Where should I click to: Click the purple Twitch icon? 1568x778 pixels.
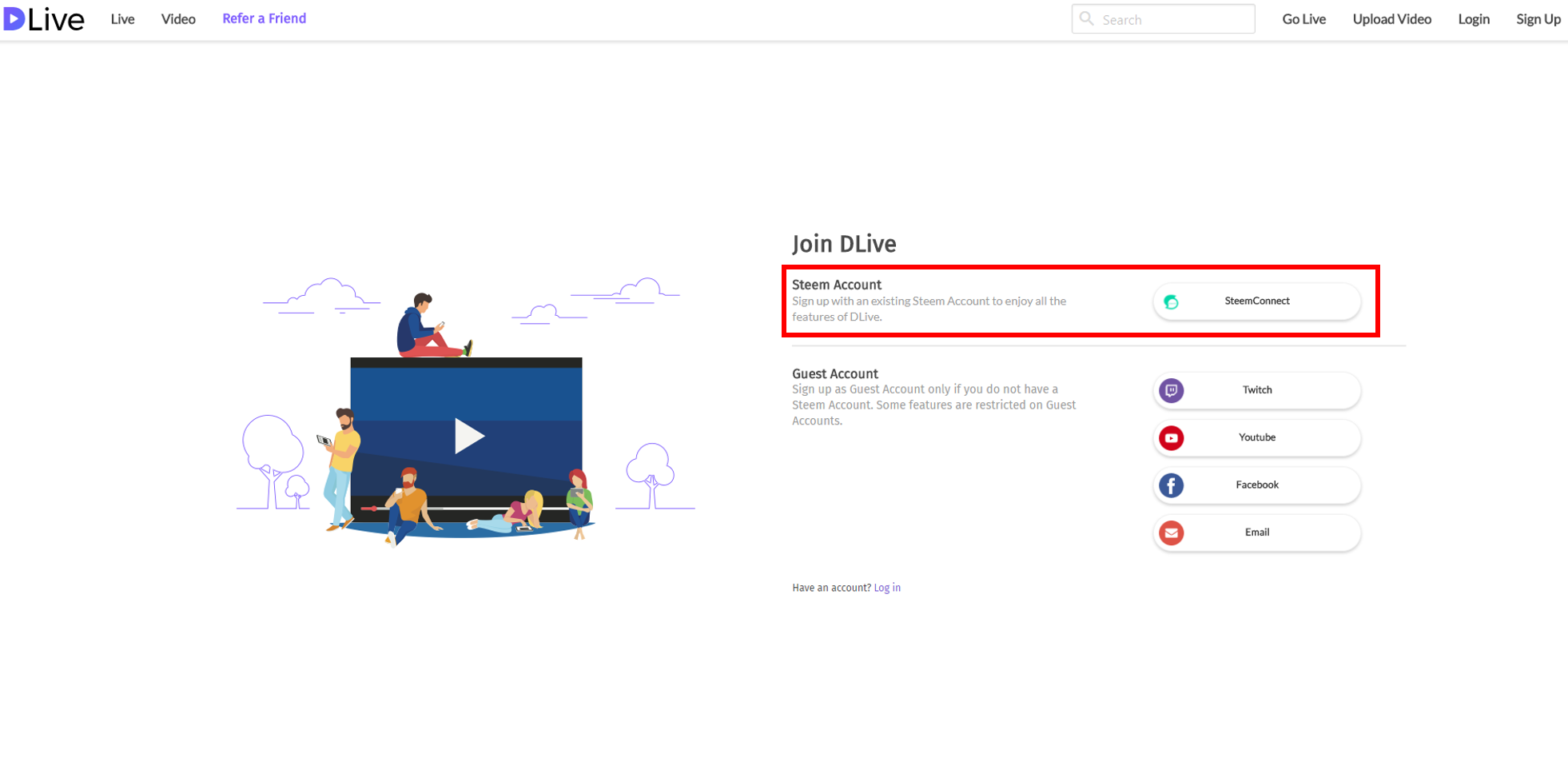coord(1171,390)
